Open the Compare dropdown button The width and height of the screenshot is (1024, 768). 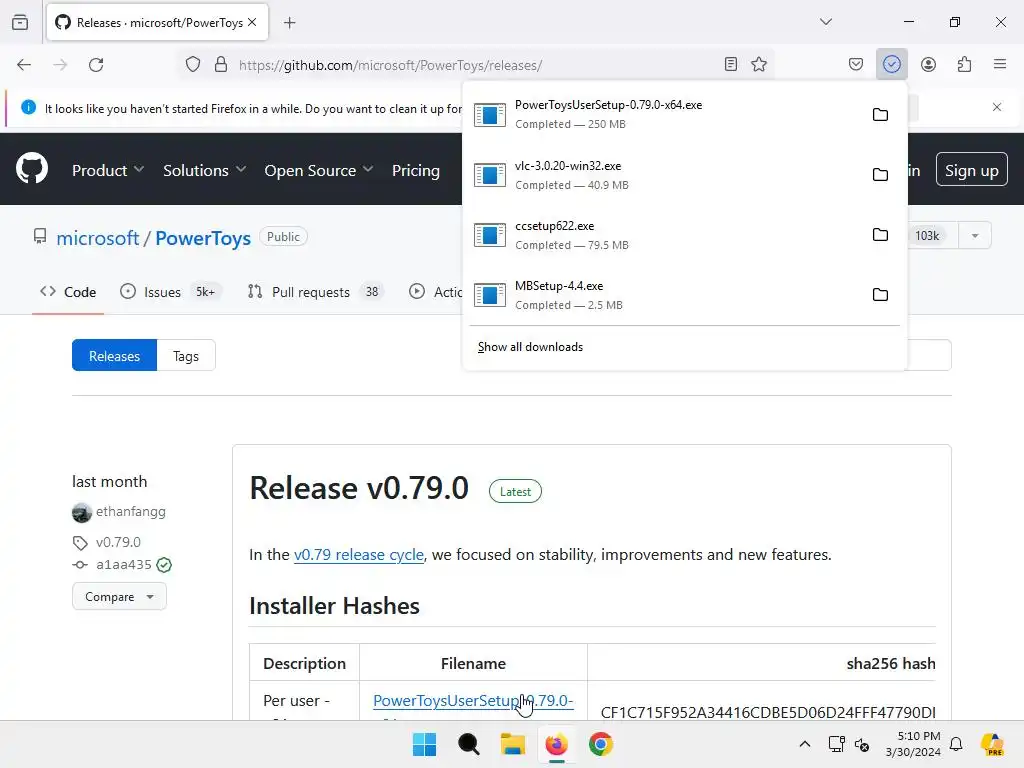click(120, 596)
